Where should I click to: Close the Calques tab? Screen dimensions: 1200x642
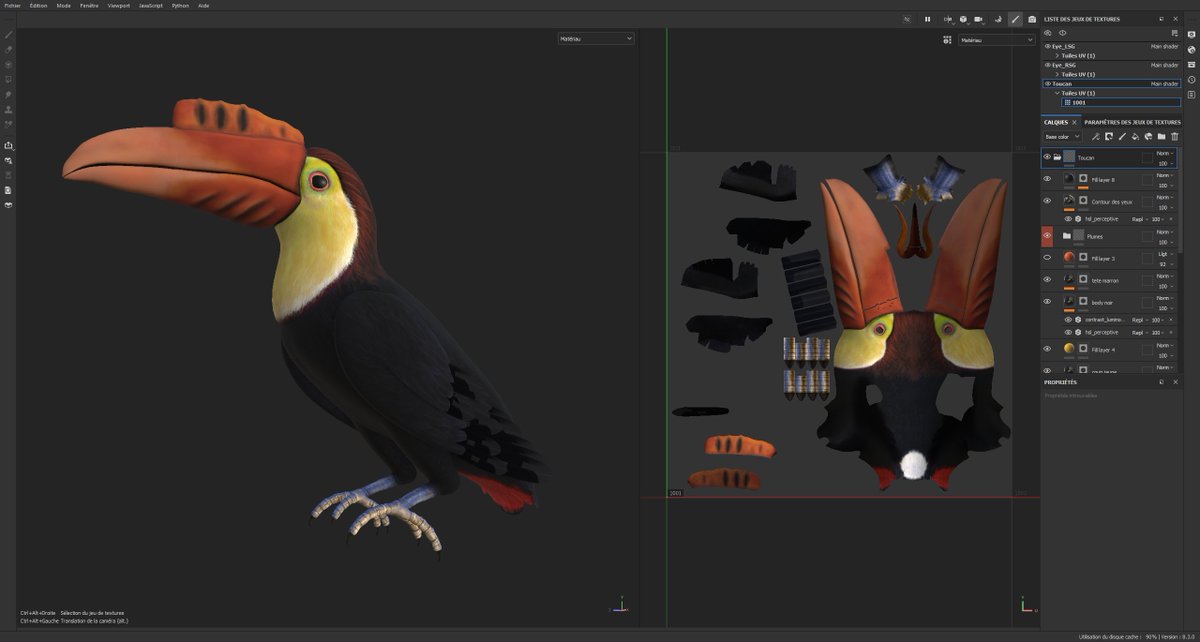point(1075,122)
